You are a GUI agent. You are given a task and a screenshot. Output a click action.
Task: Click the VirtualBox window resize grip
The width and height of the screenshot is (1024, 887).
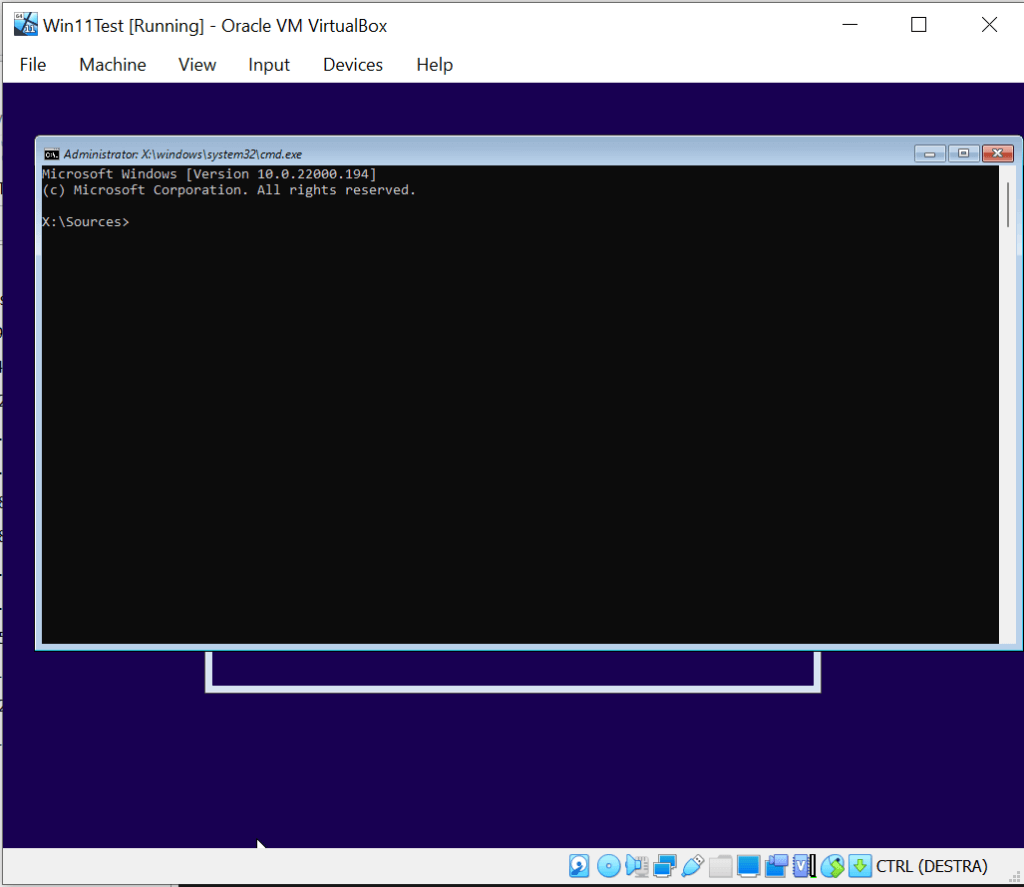[1015, 877]
